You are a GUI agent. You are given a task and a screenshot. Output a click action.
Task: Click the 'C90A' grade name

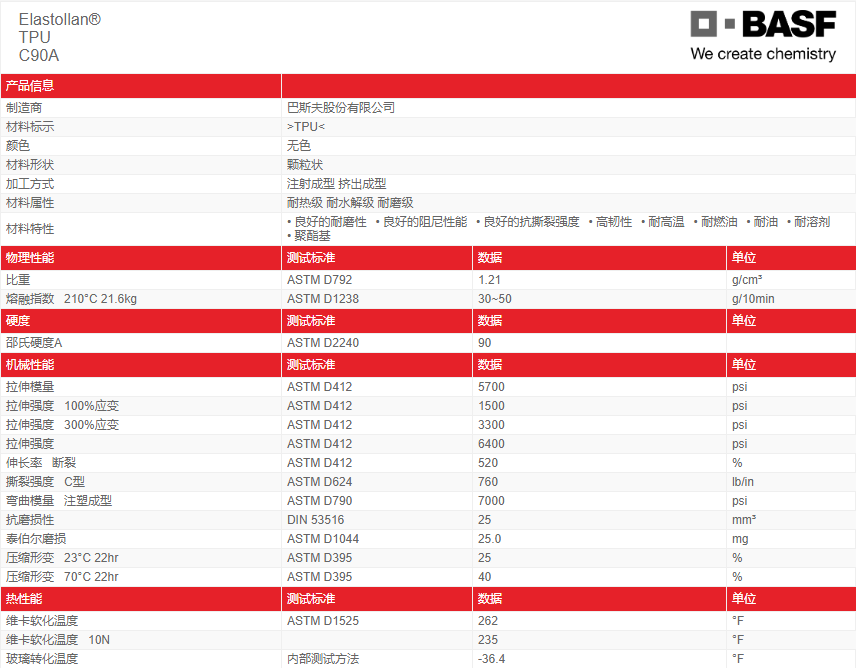39,55
